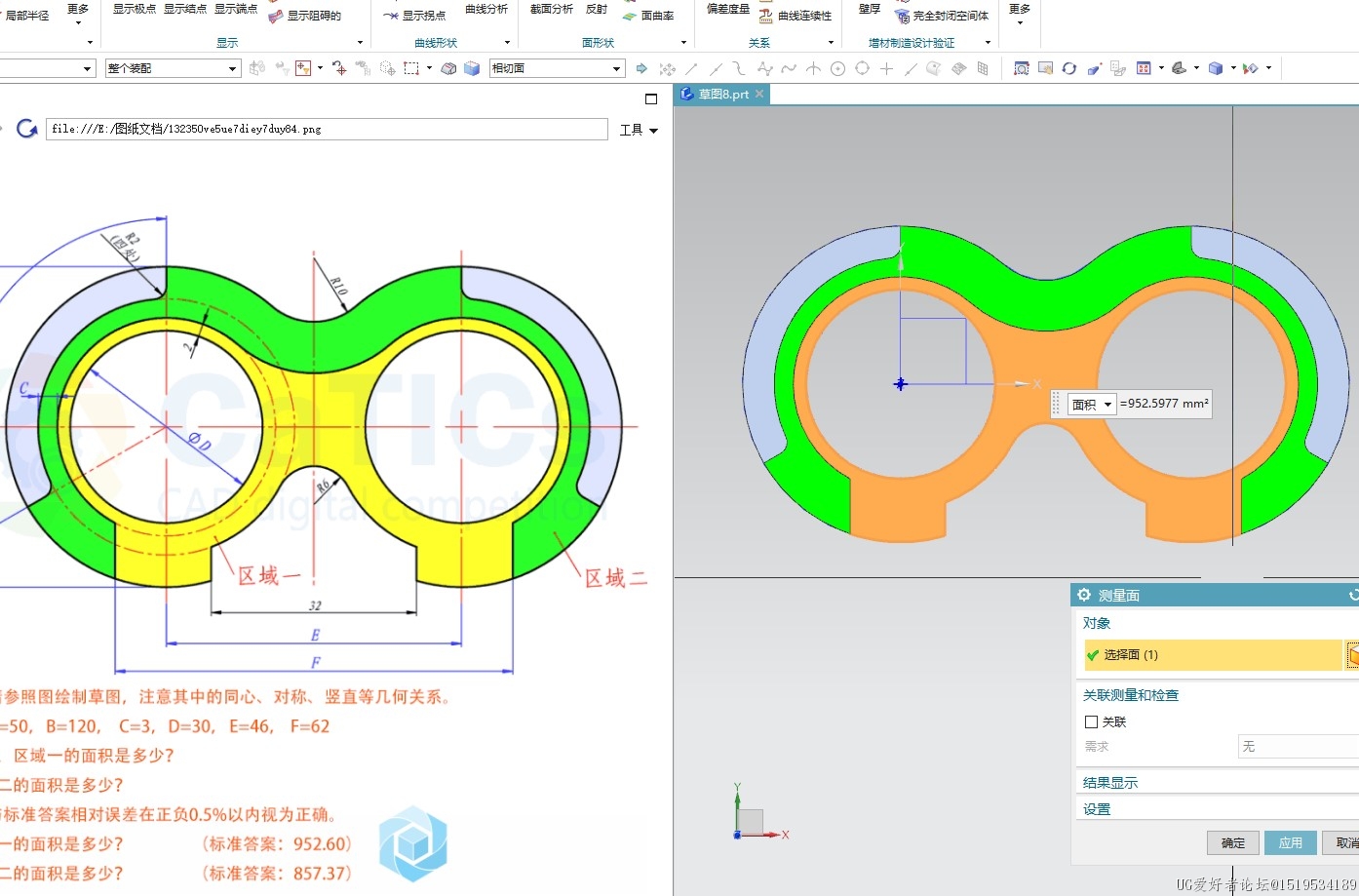Click the blue shaded cube rendering icon
1359x896 pixels.
1216,68
